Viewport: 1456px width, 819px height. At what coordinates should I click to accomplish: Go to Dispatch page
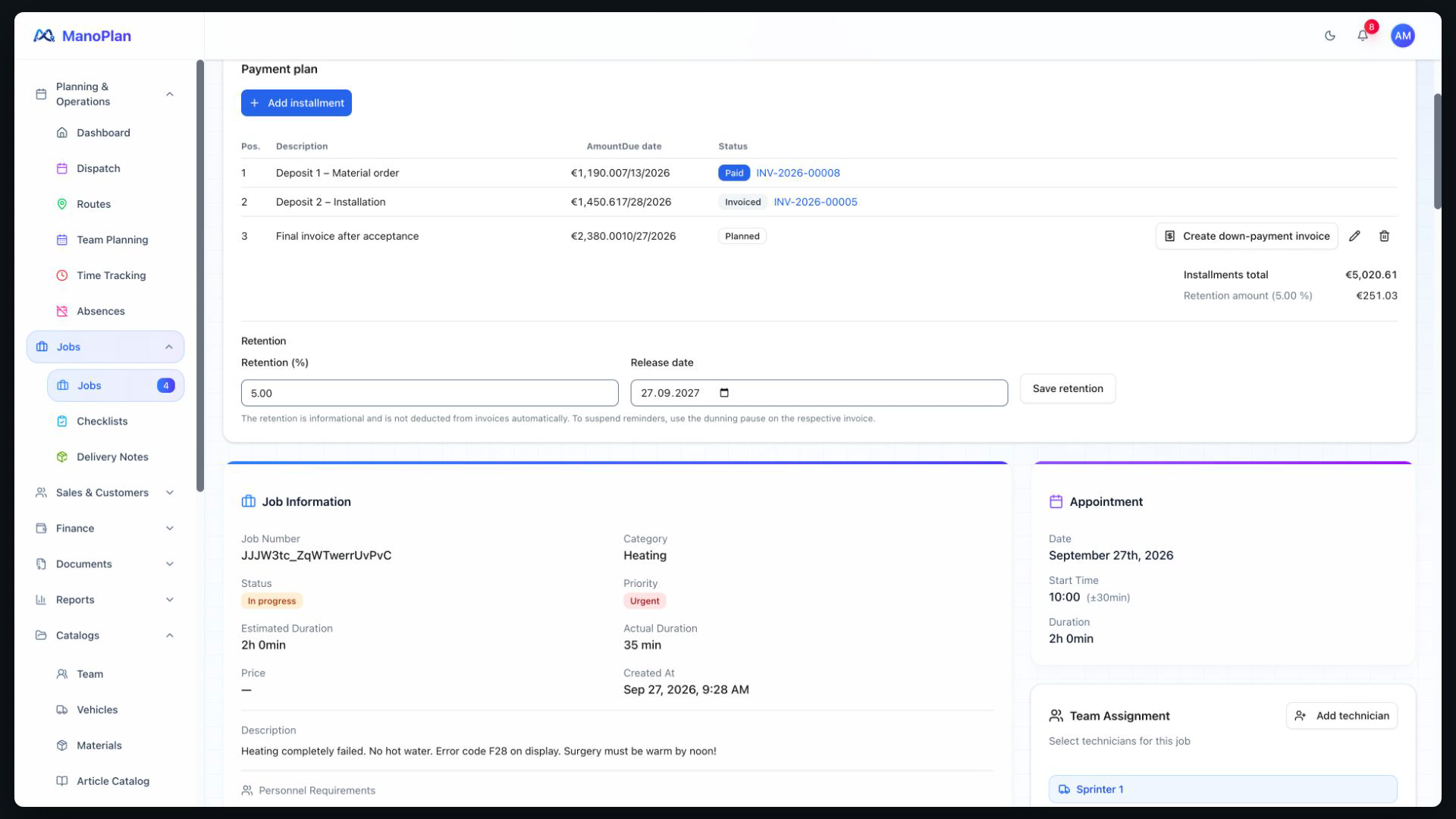pyautogui.click(x=98, y=168)
